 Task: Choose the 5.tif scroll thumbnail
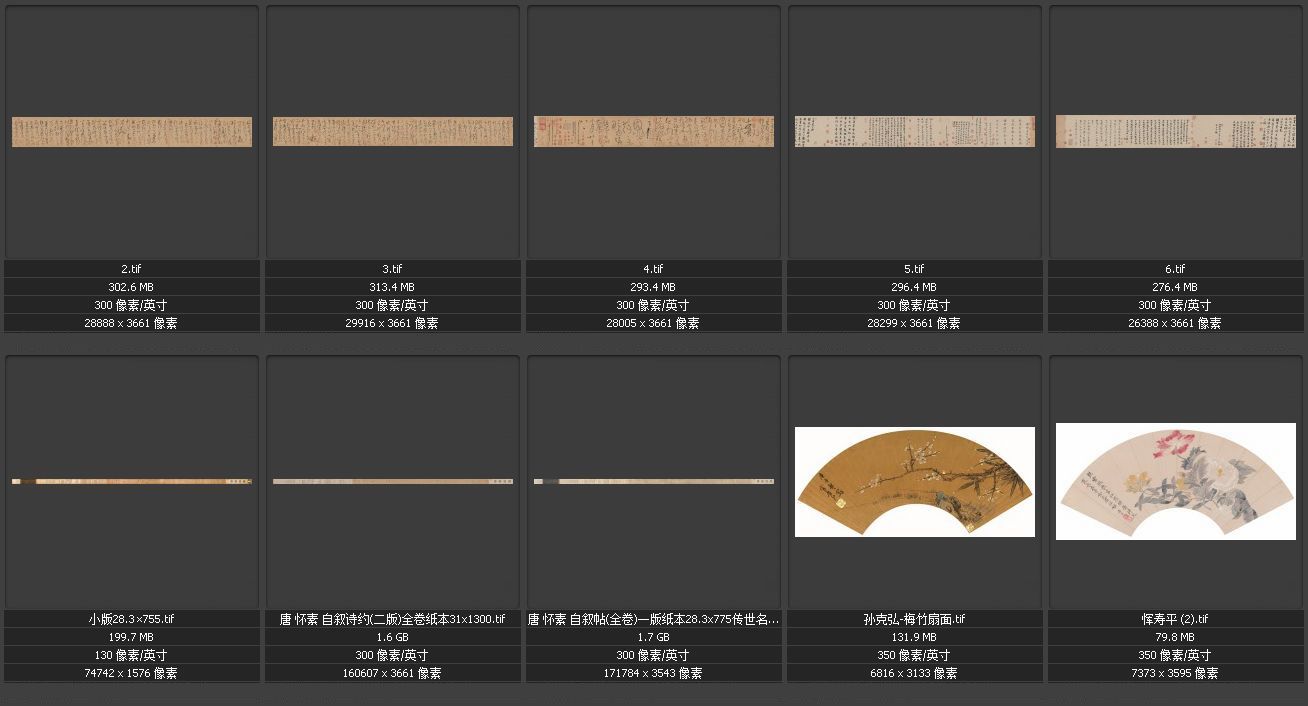pyautogui.click(x=915, y=132)
